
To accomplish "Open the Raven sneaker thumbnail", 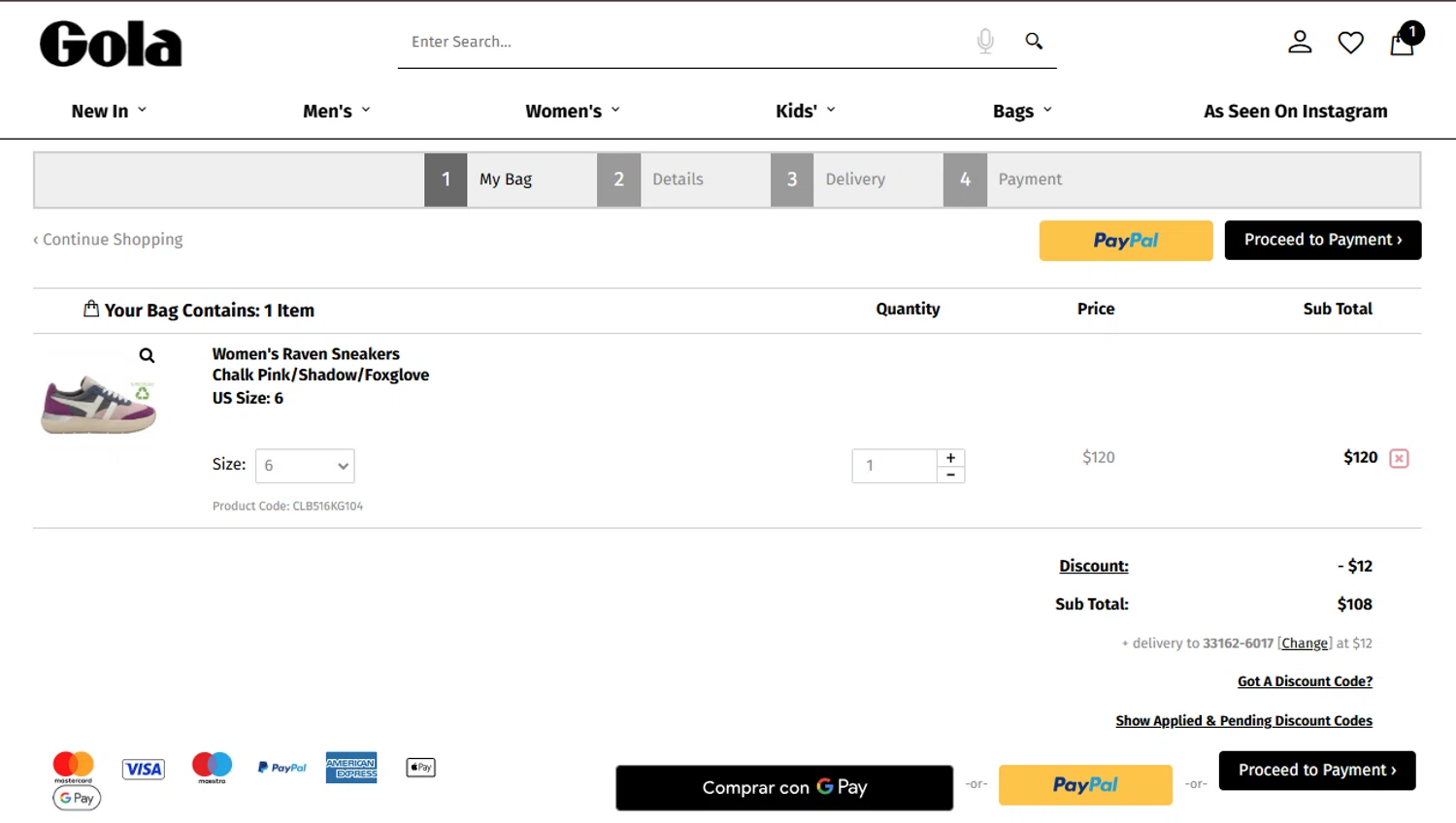I will pos(99,403).
